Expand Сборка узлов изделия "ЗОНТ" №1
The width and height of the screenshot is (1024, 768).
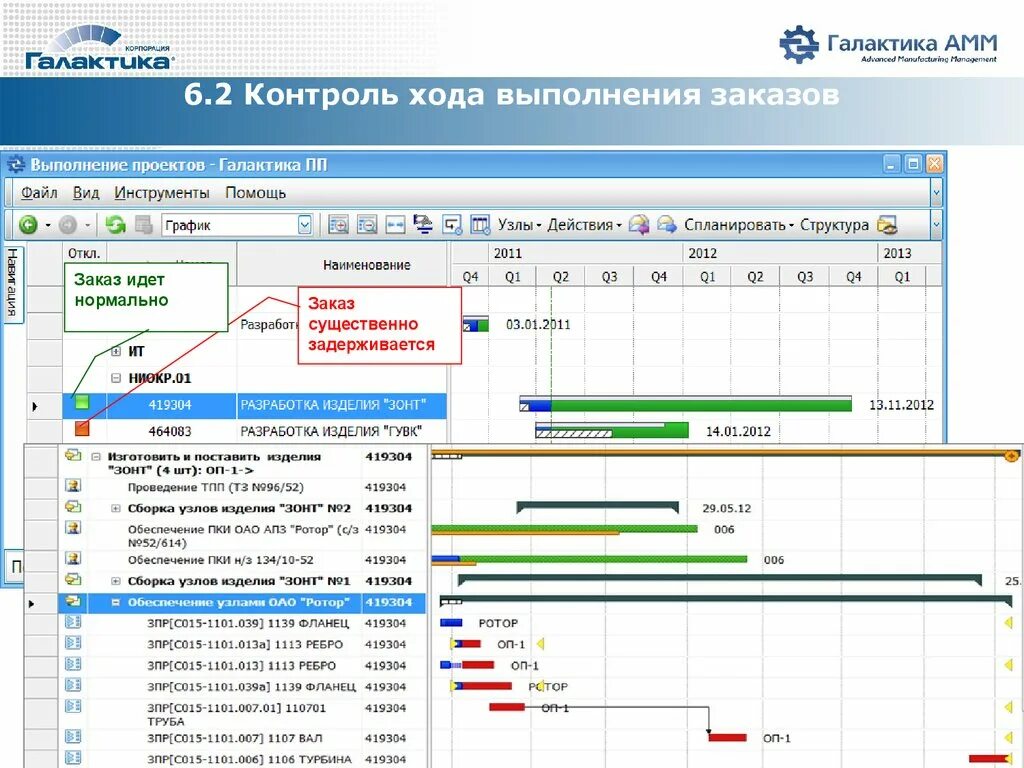click(116, 581)
